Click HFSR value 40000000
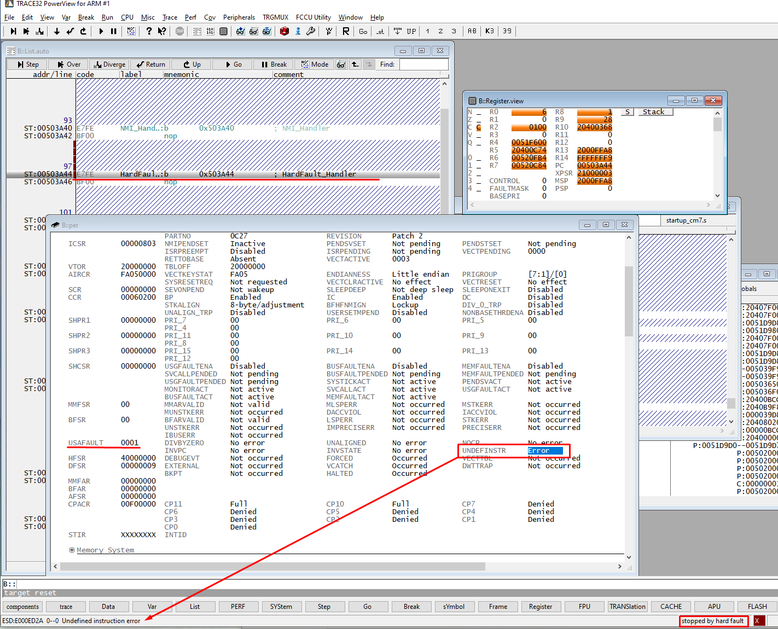This screenshot has height=629, width=778. pos(138,458)
